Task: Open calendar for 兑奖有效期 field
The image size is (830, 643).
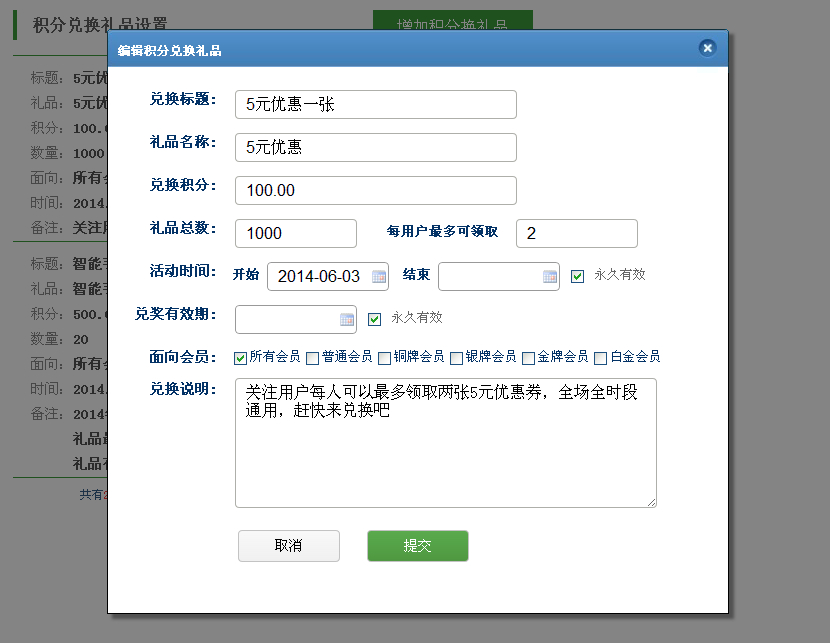Action: point(347,320)
